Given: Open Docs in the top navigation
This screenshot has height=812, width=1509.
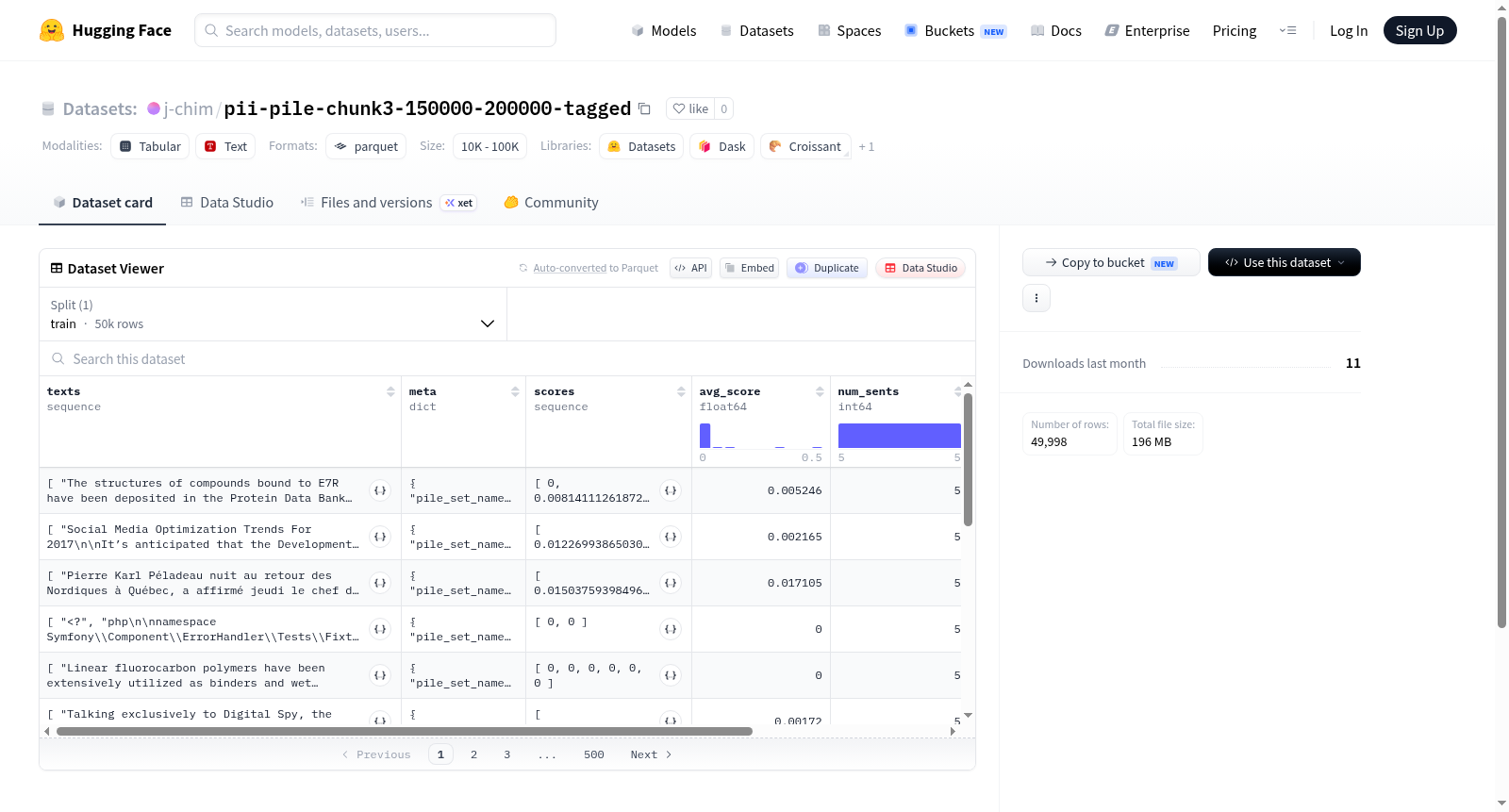Looking at the screenshot, I should (x=1056, y=30).
